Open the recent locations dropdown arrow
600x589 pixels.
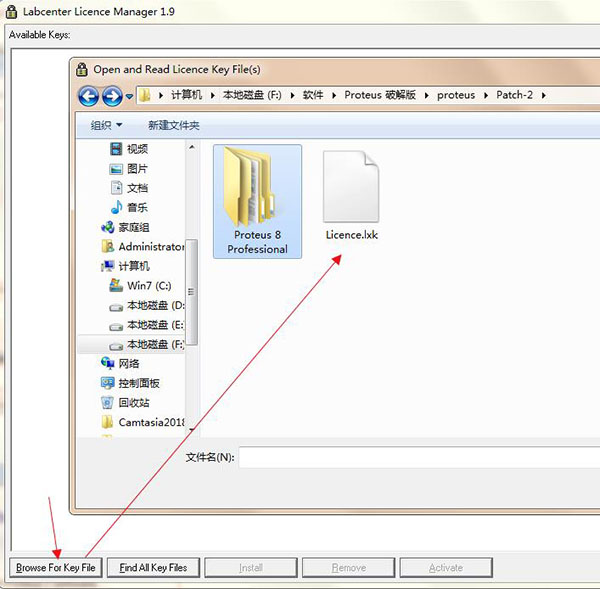[129, 96]
